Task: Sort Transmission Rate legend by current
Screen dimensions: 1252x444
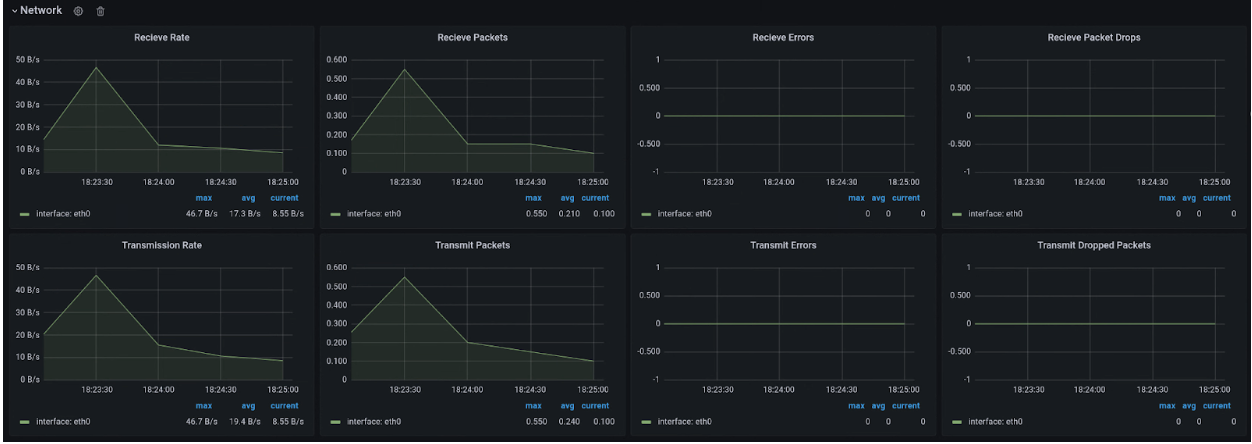Action: [x=284, y=406]
